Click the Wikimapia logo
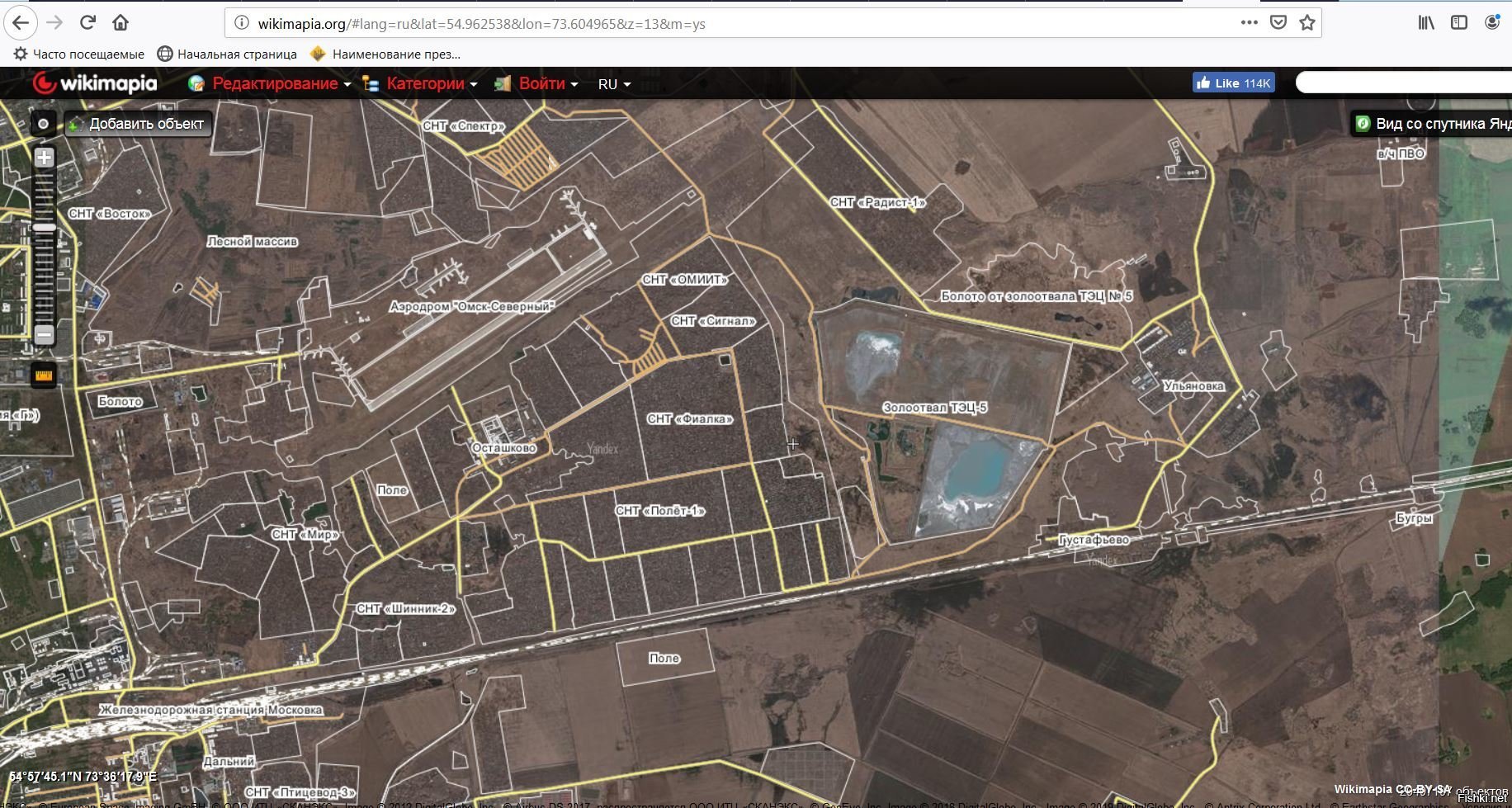Screen dimensions: 1512x808 (x=95, y=83)
